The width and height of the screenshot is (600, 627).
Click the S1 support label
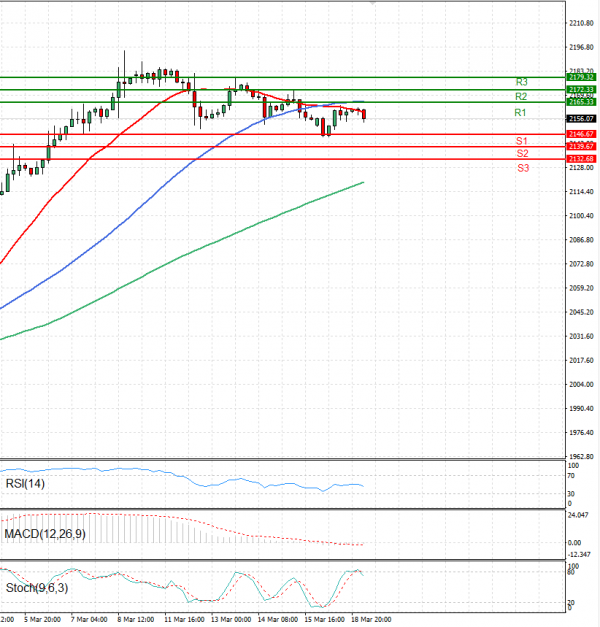(x=522, y=141)
